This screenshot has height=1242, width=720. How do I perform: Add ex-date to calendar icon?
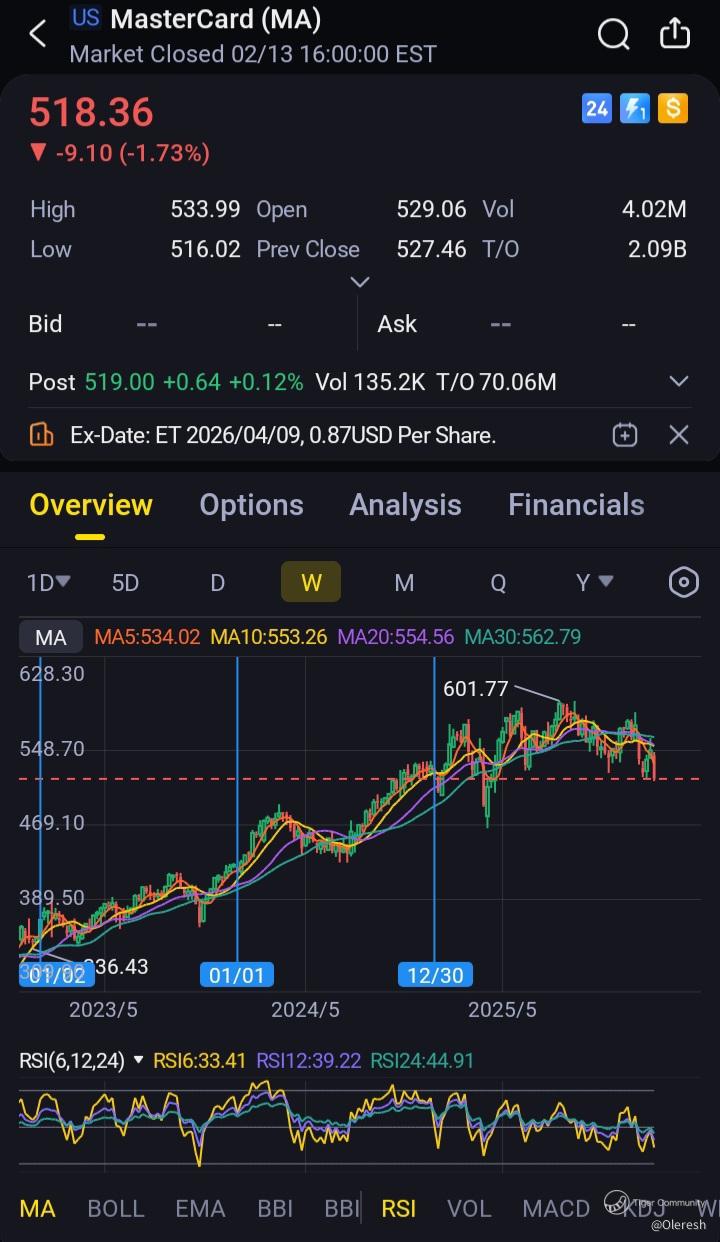[x=625, y=435]
